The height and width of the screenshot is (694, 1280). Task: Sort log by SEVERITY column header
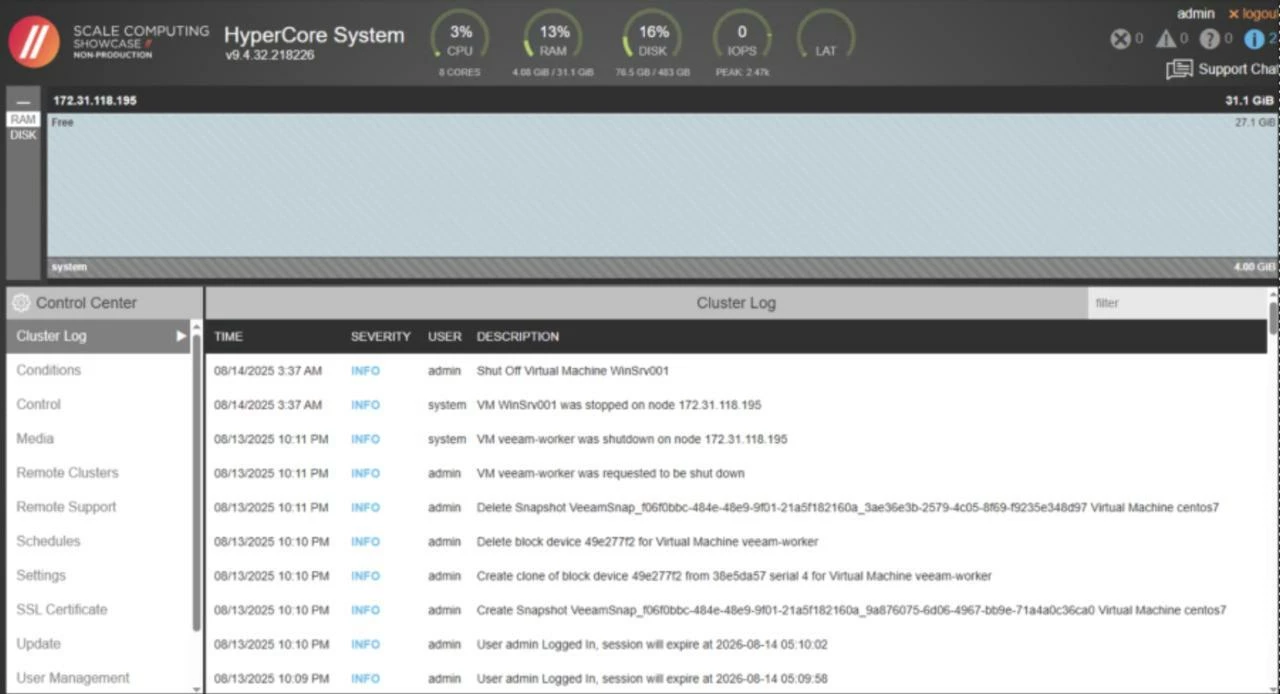381,336
